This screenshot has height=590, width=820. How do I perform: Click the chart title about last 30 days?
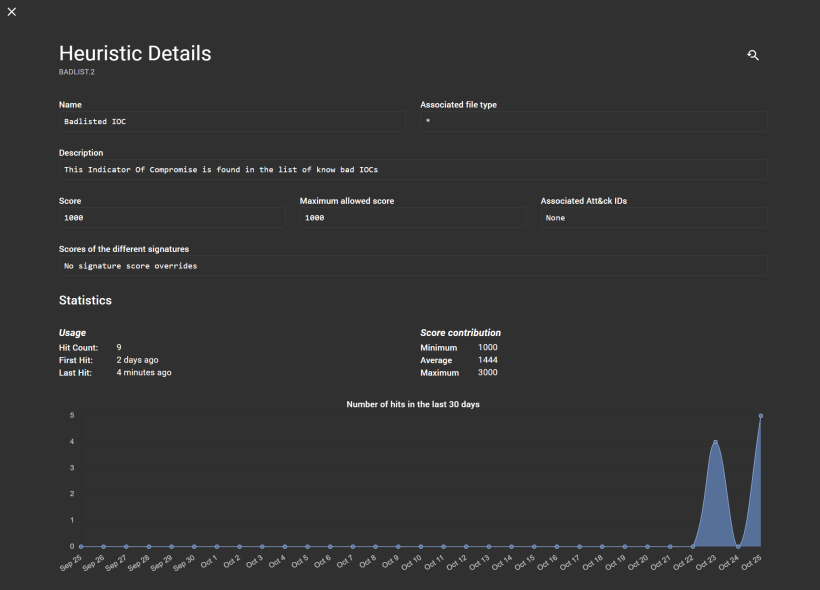[x=413, y=404]
